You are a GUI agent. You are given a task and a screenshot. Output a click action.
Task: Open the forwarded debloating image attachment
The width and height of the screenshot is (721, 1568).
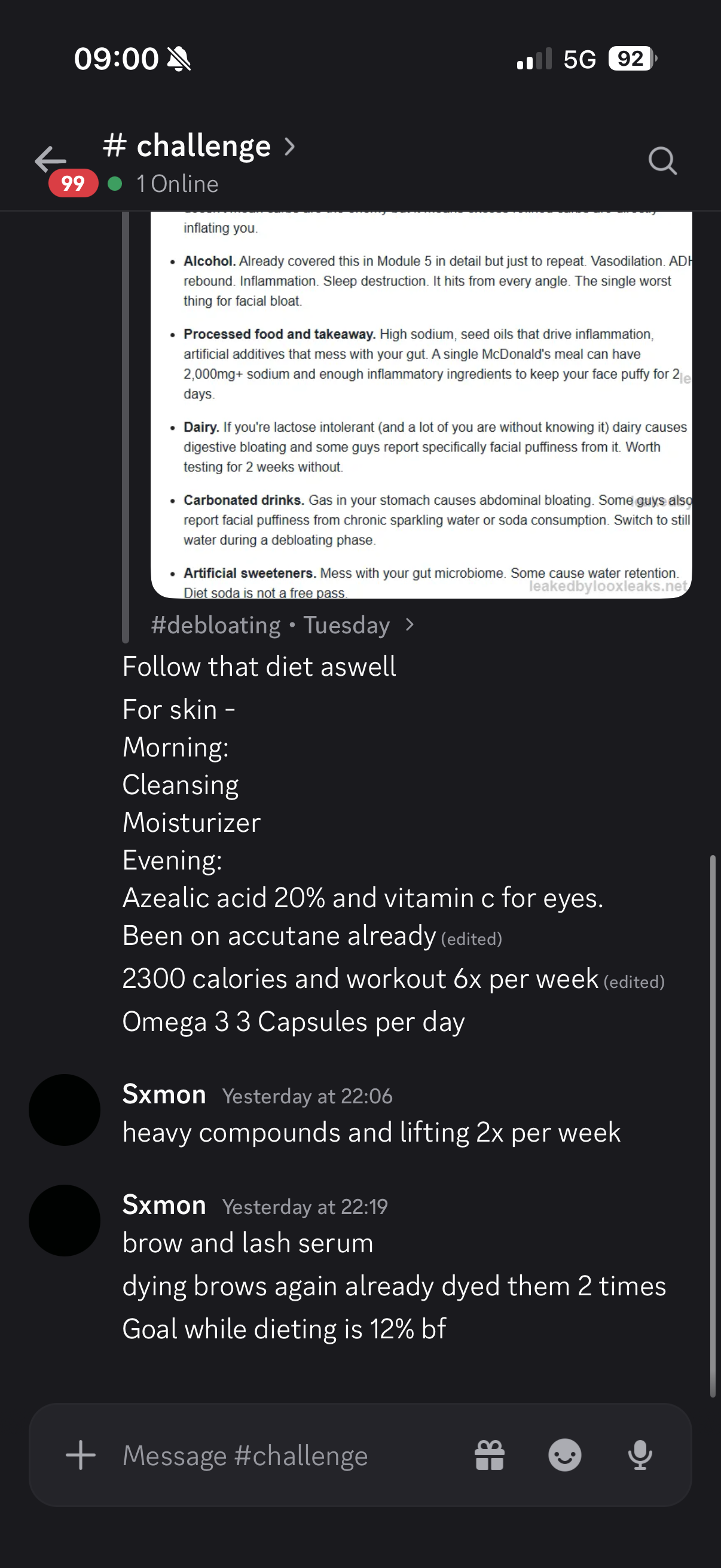[x=421, y=405]
